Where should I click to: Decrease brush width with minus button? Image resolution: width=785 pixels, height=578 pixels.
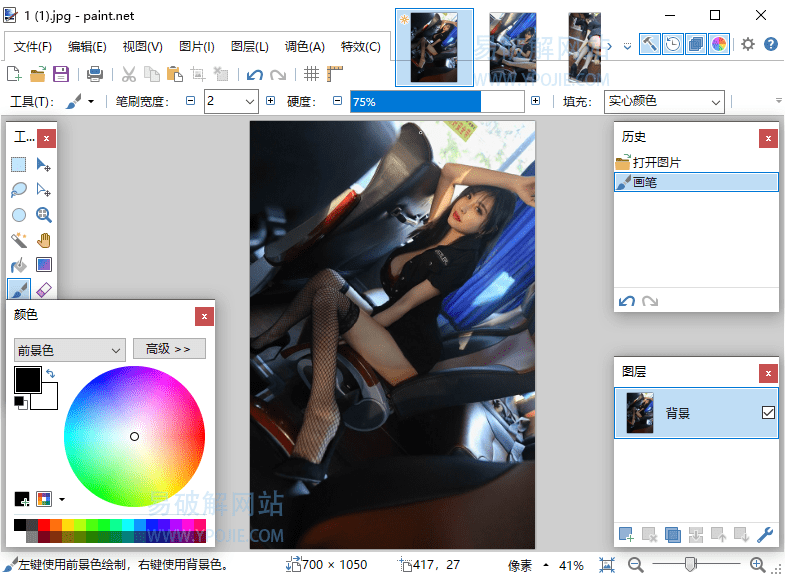[x=190, y=101]
